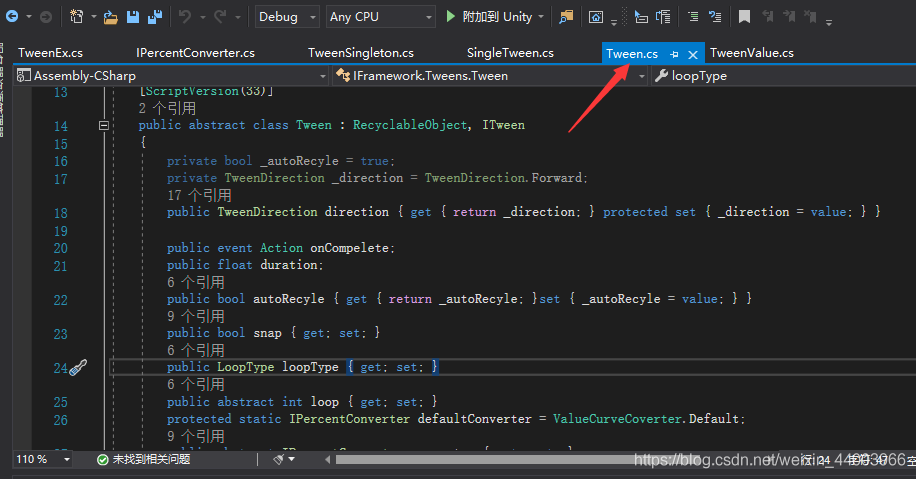
Task: Click the Undo arrow icon
Action: point(185,16)
